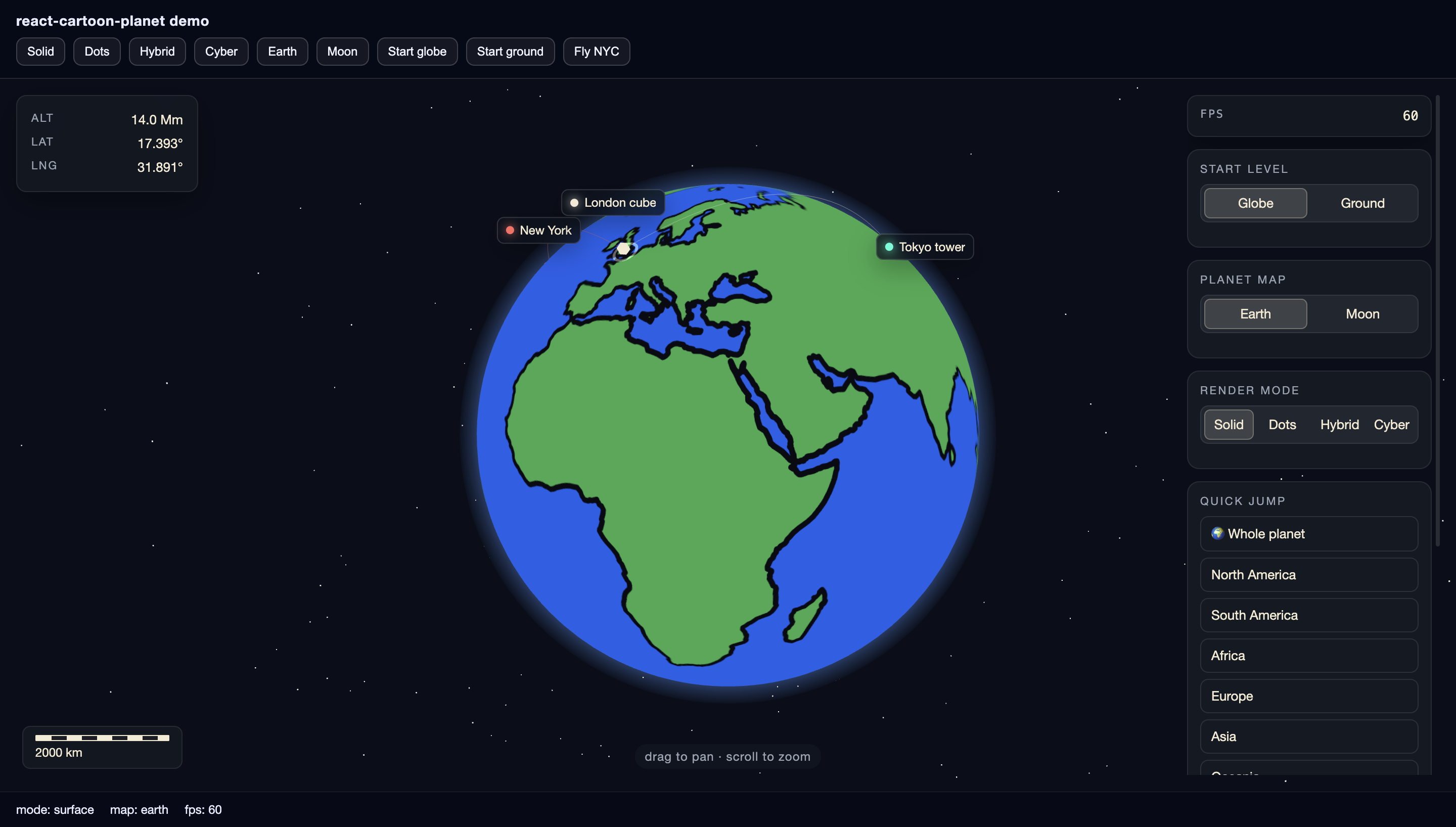Click Madagascar island on the globe
Image resolution: width=1456 pixels, height=827 pixels.
[805, 616]
